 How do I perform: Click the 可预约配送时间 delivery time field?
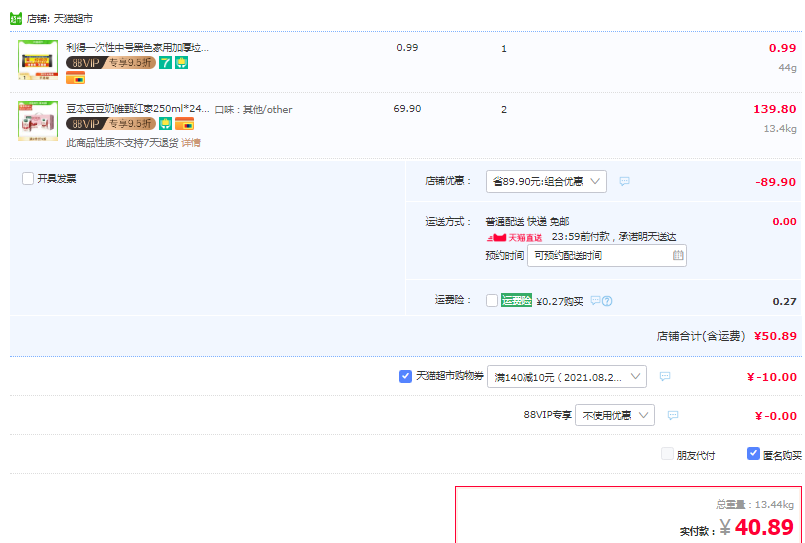[607, 255]
